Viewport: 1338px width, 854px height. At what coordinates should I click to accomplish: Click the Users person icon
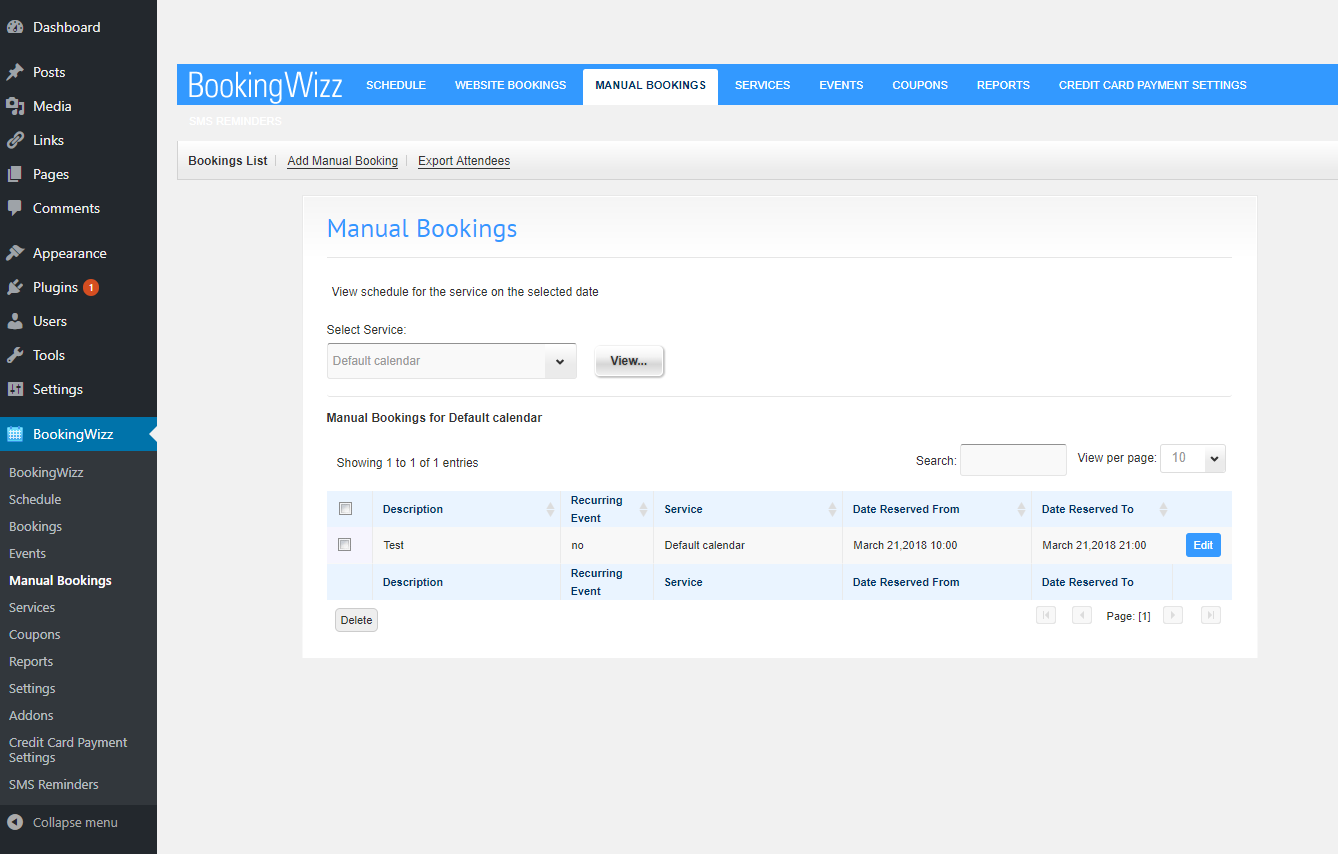click(15, 321)
